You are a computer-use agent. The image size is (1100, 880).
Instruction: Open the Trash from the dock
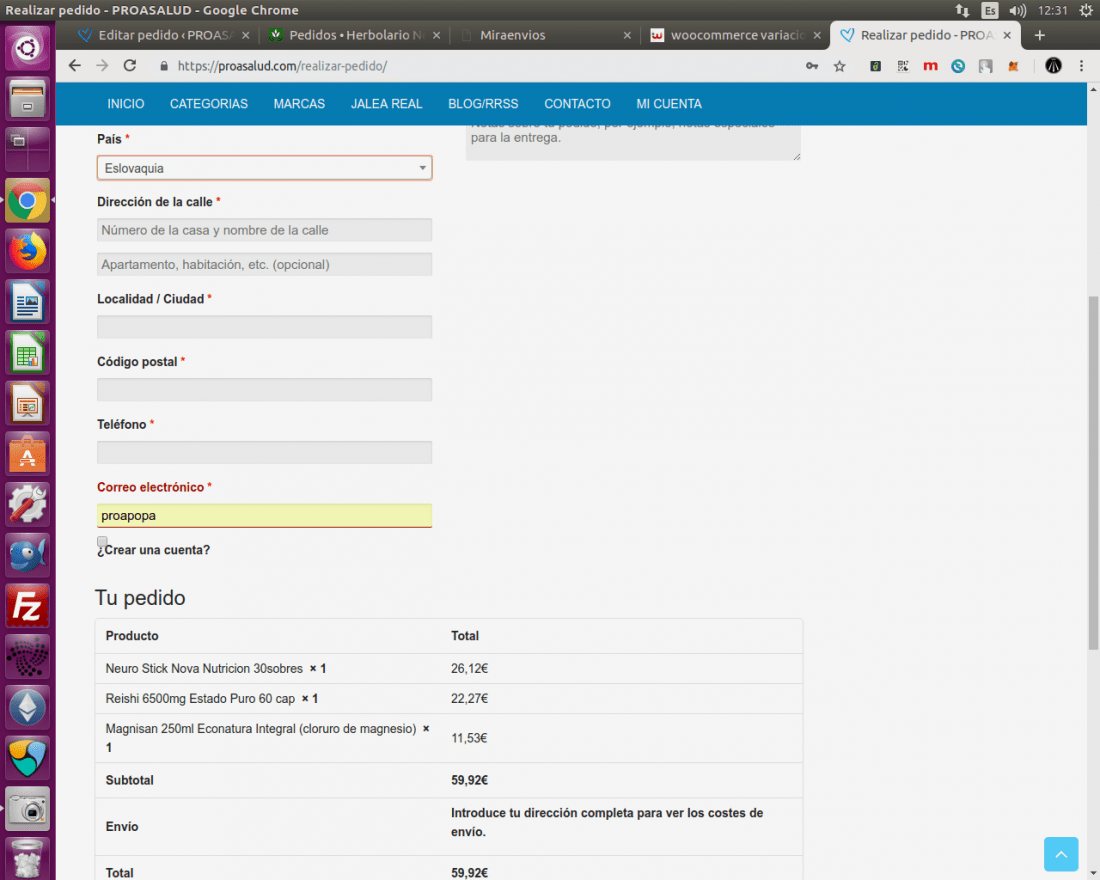tap(27, 858)
